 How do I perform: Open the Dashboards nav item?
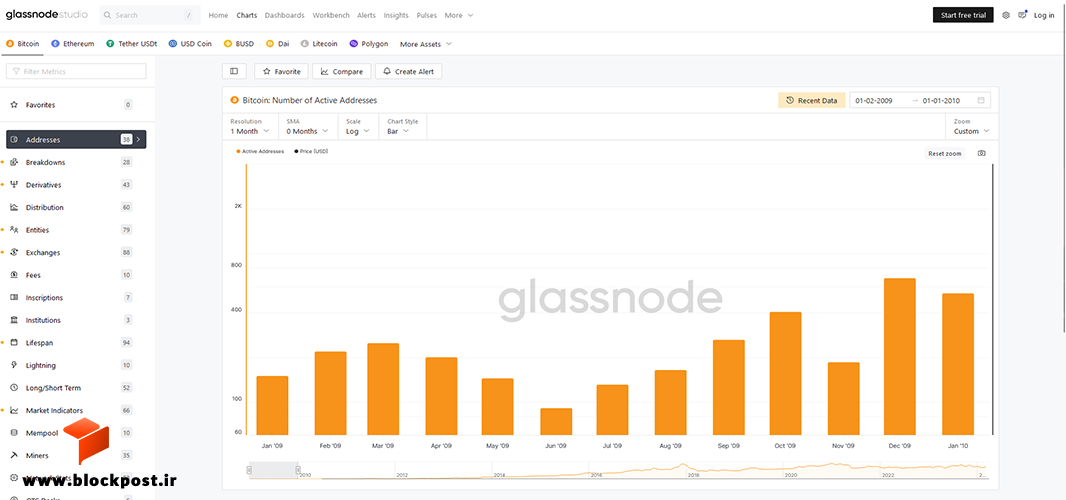pyautogui.click(x=284, y=15)
